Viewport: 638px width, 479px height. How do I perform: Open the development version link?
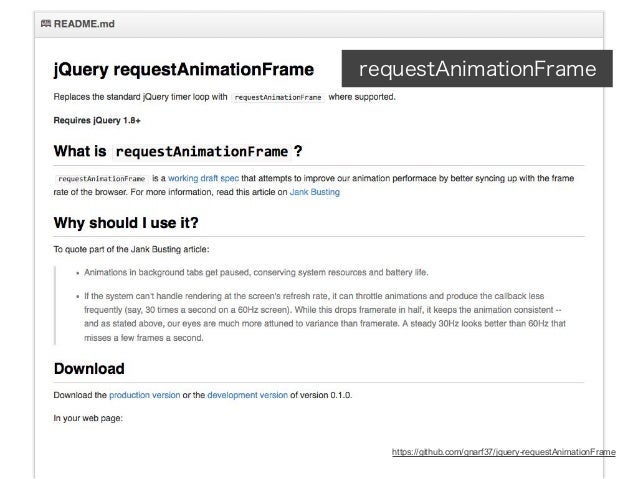coord(247,395)
